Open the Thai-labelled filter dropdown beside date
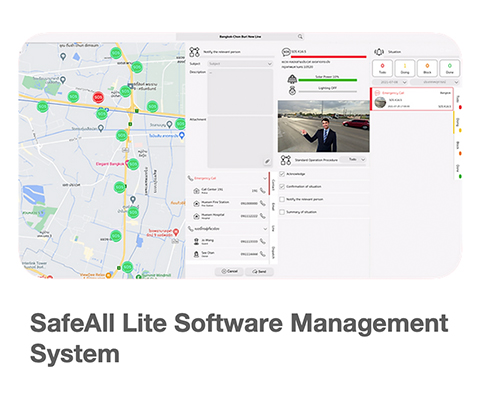483x402 pixels. tap(435, 82)
